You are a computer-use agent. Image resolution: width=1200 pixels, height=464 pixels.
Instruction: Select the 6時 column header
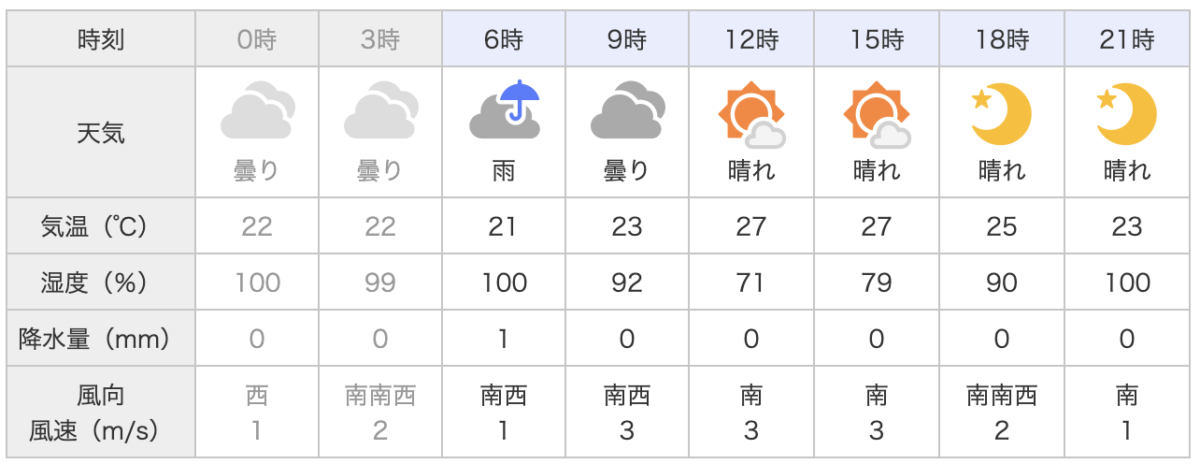tap(504, 42)
